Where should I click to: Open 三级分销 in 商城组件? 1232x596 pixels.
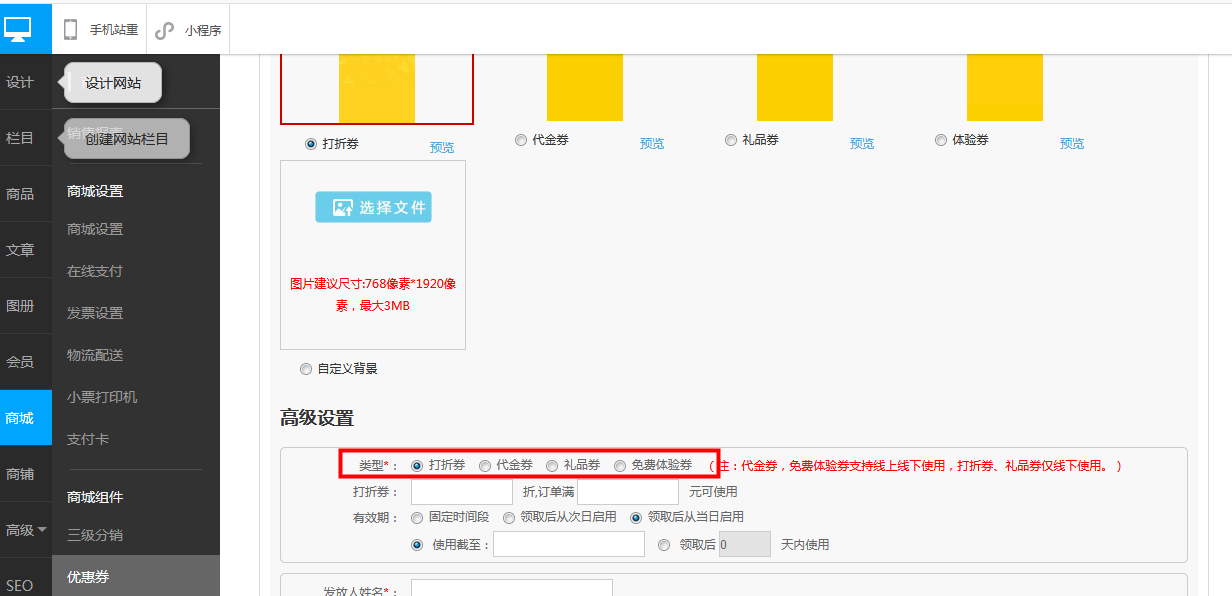coord(95,535)
